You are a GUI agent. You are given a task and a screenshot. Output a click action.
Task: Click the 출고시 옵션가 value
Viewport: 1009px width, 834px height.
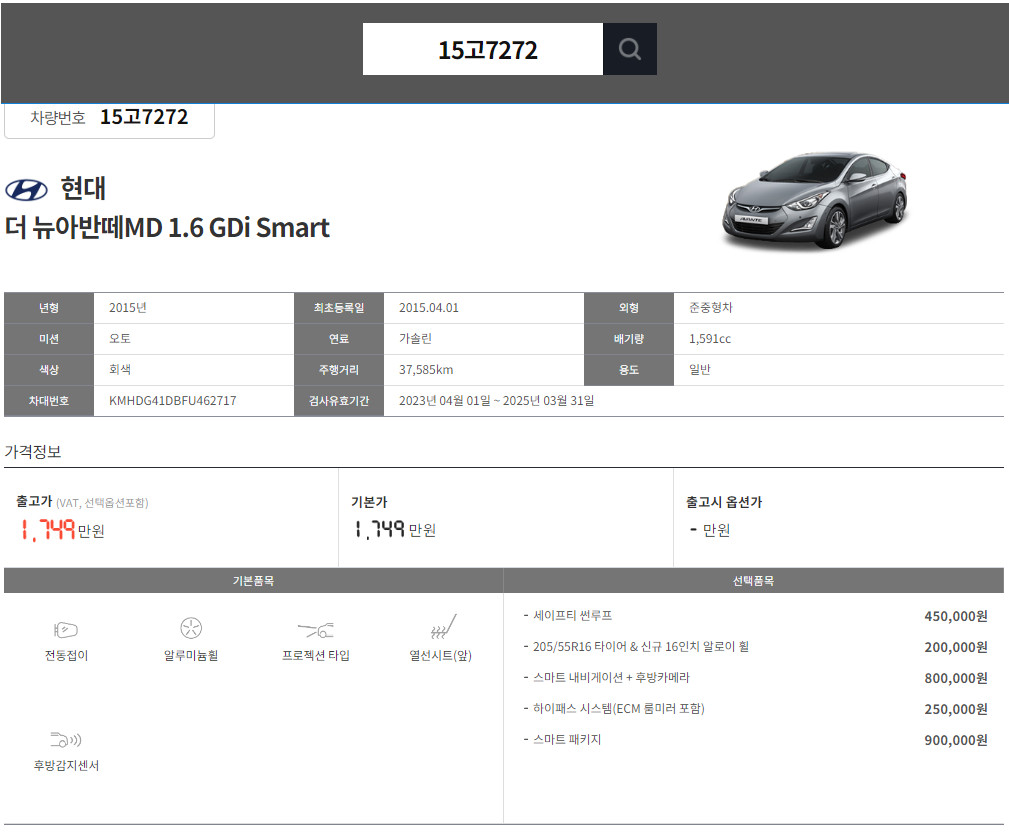click(710, 530)
